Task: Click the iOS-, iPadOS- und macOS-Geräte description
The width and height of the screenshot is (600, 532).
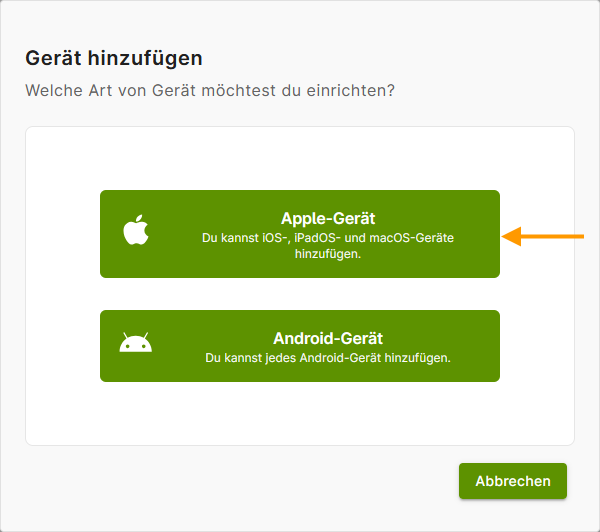Action: pyautogui.click(x=328, y=246)
